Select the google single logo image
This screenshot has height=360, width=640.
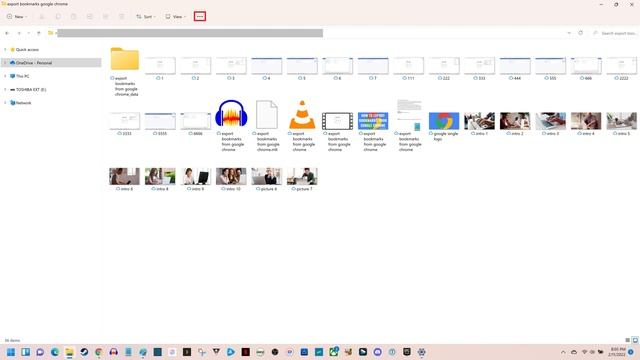coord(444,121)
